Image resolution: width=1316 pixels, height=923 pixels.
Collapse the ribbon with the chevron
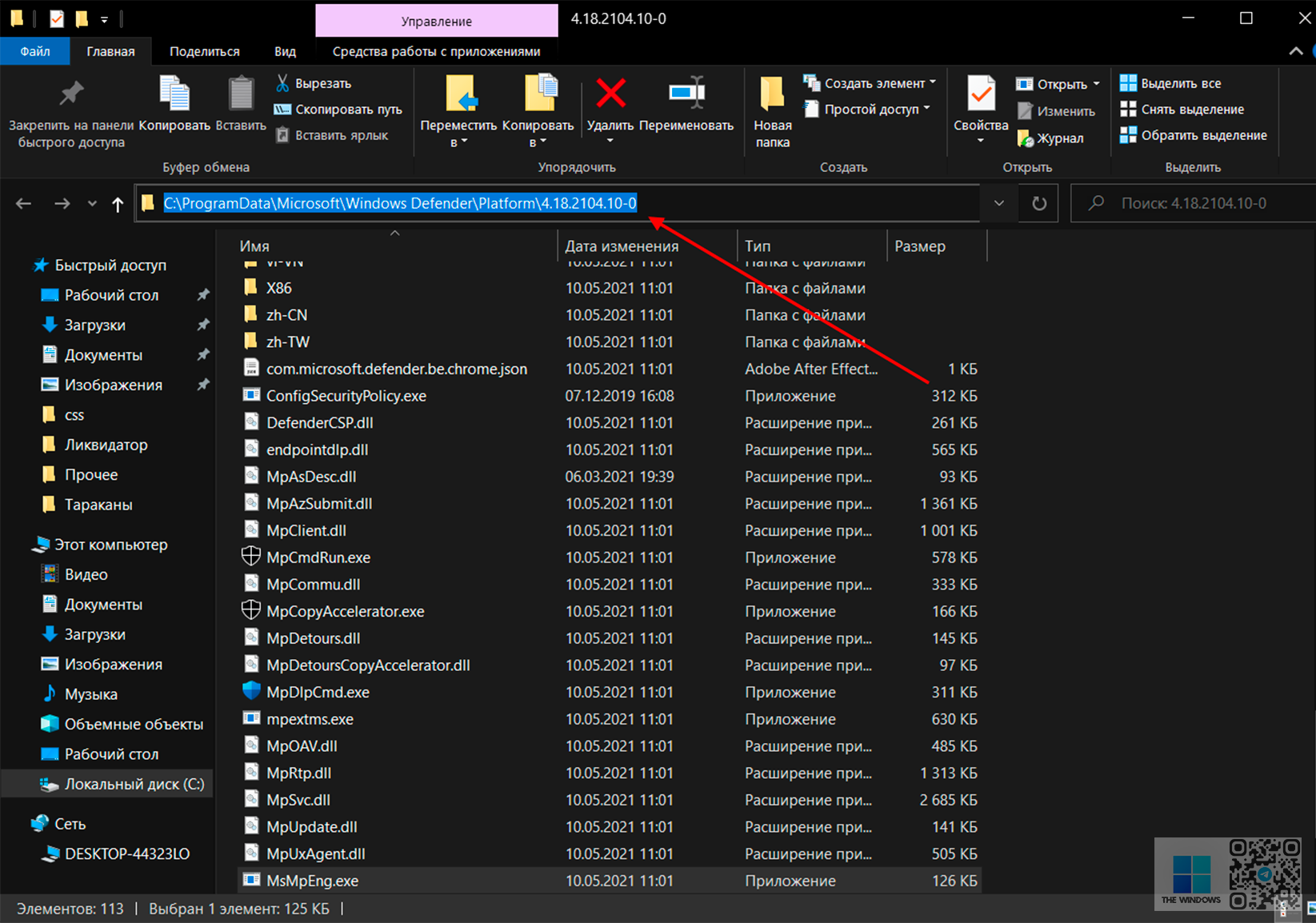click(1296, 51)
